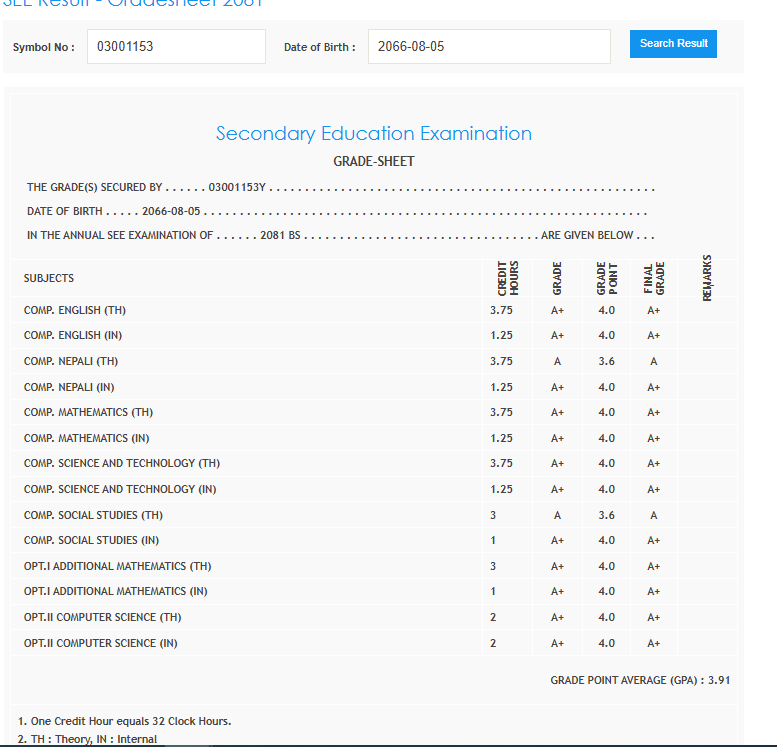Click the Grade Point Average 3.91 text
The height and width of the screenshot is (747, 777).
pos(640,680)
